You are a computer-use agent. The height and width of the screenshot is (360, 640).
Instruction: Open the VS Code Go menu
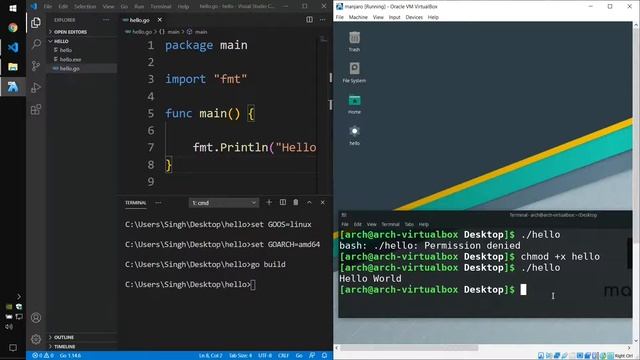coord(124,7)
